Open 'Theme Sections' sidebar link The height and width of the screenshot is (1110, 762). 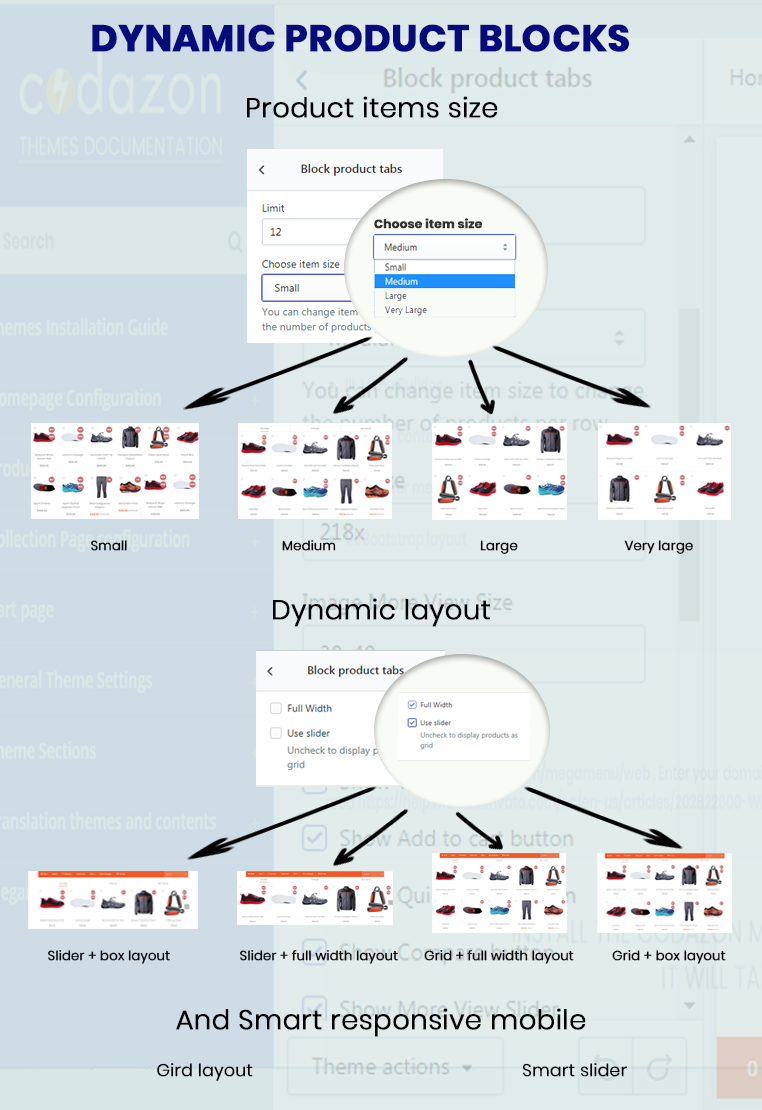tap(48, 751)
